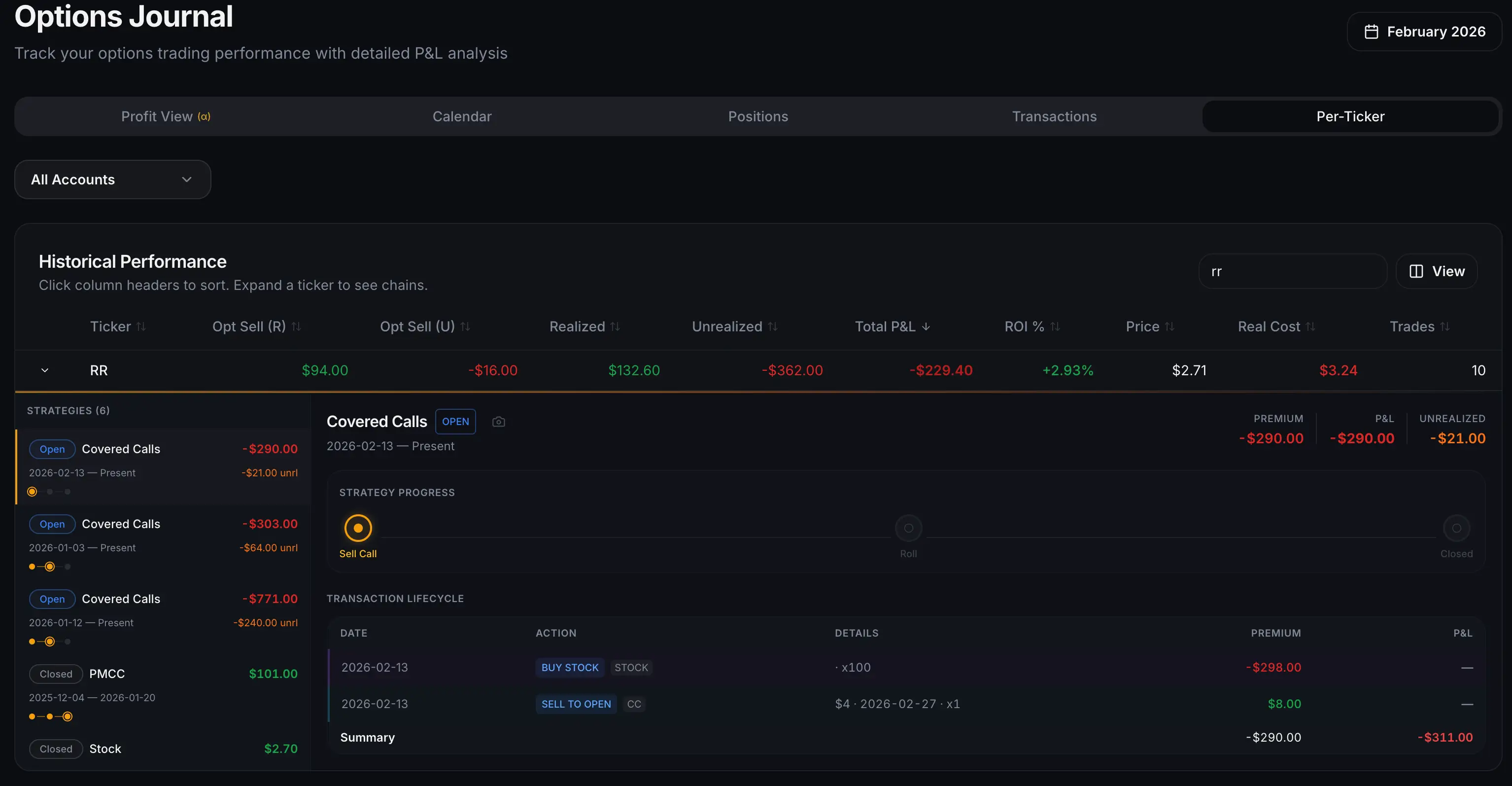1512x786 pixels.
Task: Select Covered Calls strategy started 2026-01-12
Action: pyautogui.click(x=163, y=617)
